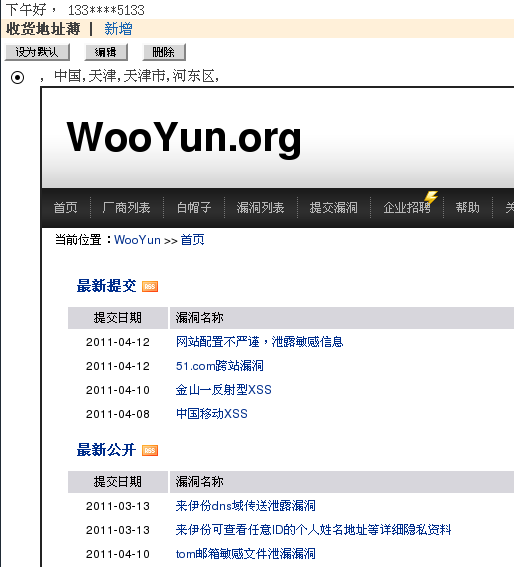Open the 厂商列表 nav menu item
Screen dimensions: 514x567
pos(126,208)
